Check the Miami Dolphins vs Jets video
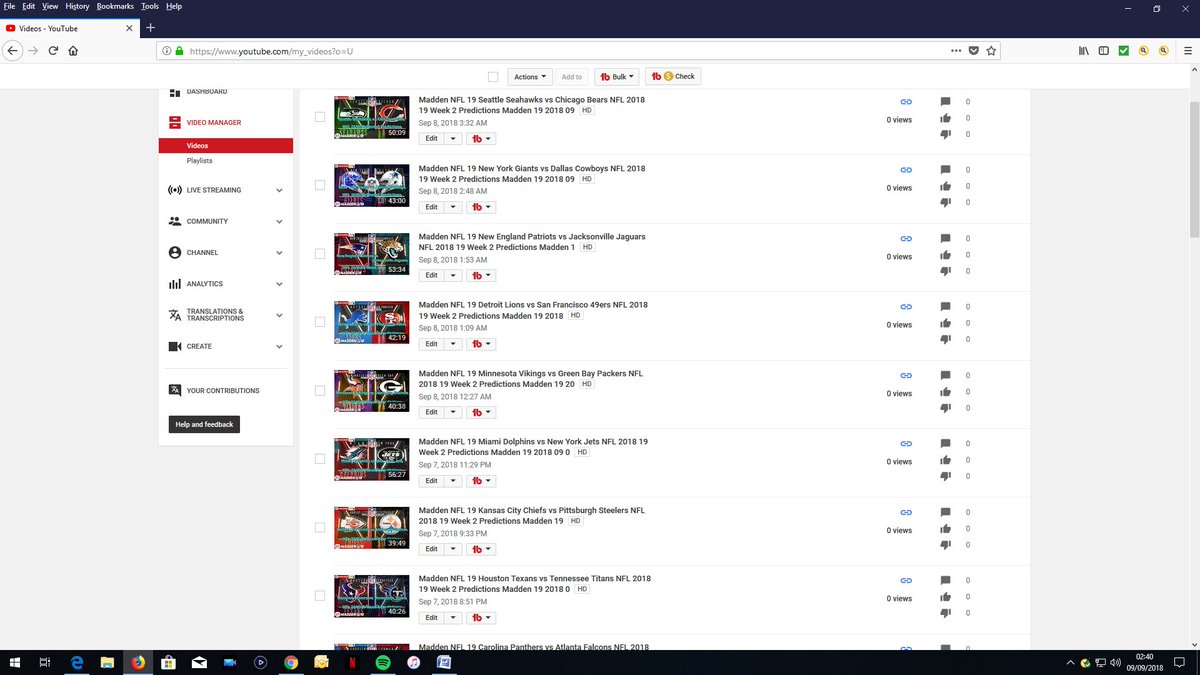Viewport: 1200px width, 675px height. pyautogui.click(x=320, y=459)
